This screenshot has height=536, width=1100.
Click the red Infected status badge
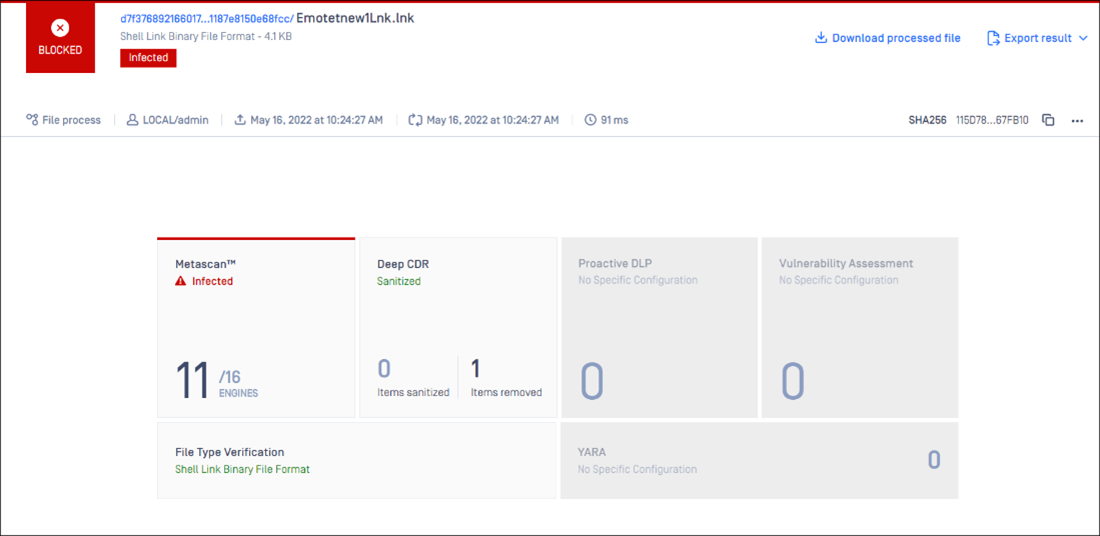(148, 58)
